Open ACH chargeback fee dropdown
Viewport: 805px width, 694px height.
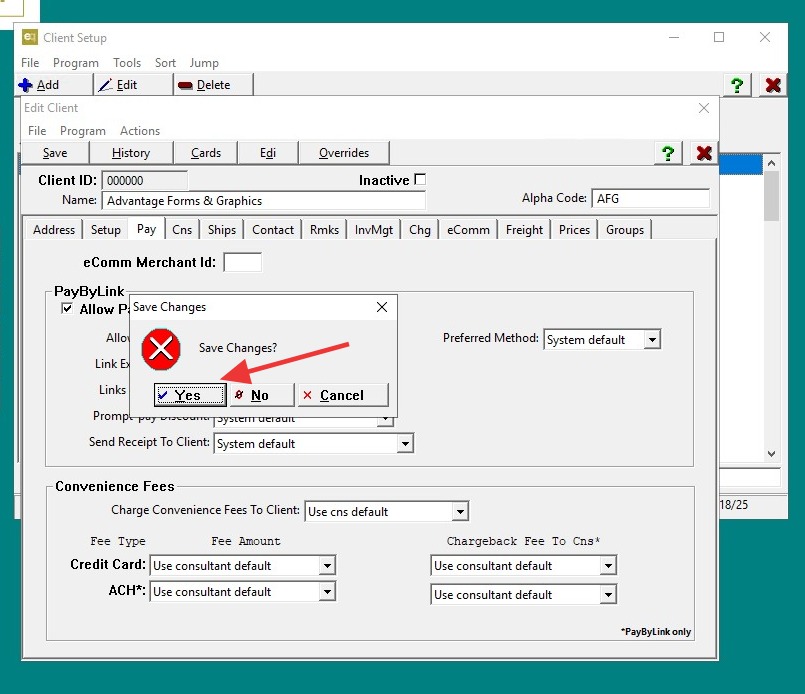pos(524,594)
